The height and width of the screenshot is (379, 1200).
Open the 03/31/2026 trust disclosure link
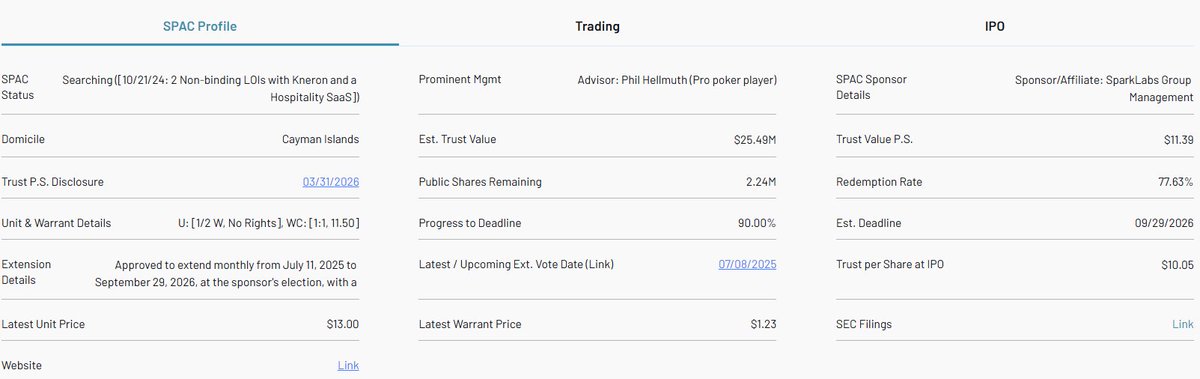(x=331, y=182)
